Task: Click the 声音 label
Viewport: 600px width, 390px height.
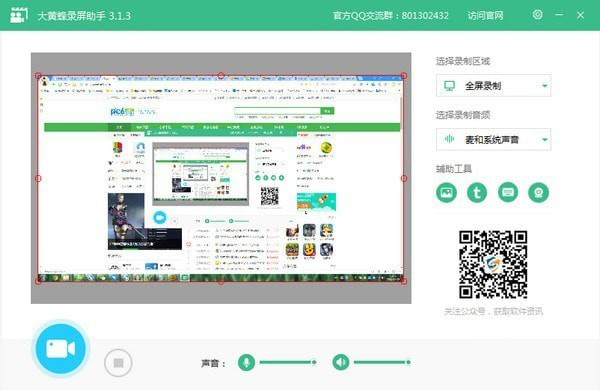Action: pos(213,363)
